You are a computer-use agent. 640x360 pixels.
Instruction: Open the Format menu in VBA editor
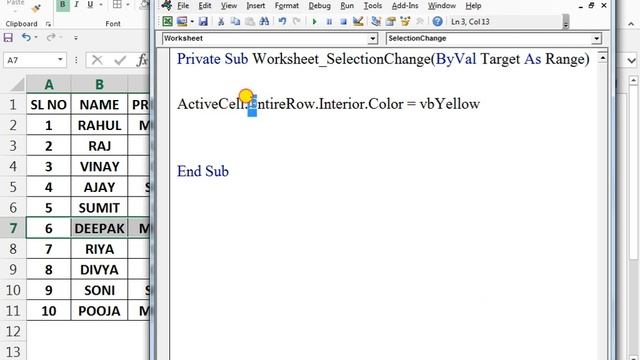[x=287, y=6]
